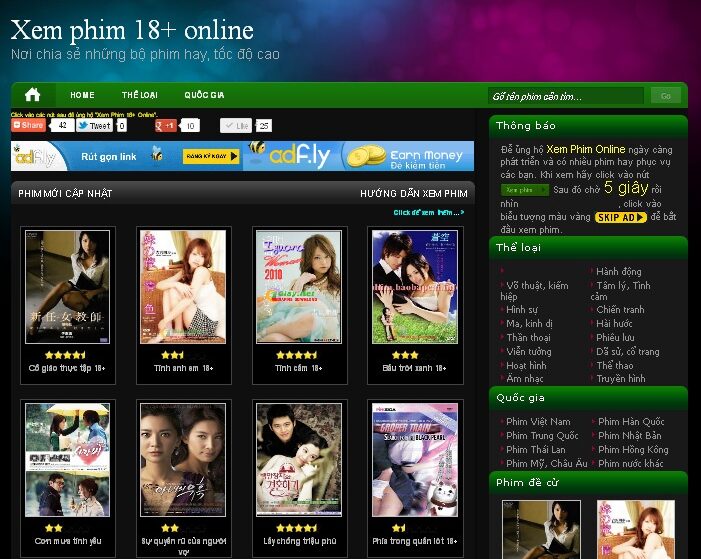Select genre Dã sử, cổ trang
The height and width of the screenshot is (559, 701).
click(627, 351)
